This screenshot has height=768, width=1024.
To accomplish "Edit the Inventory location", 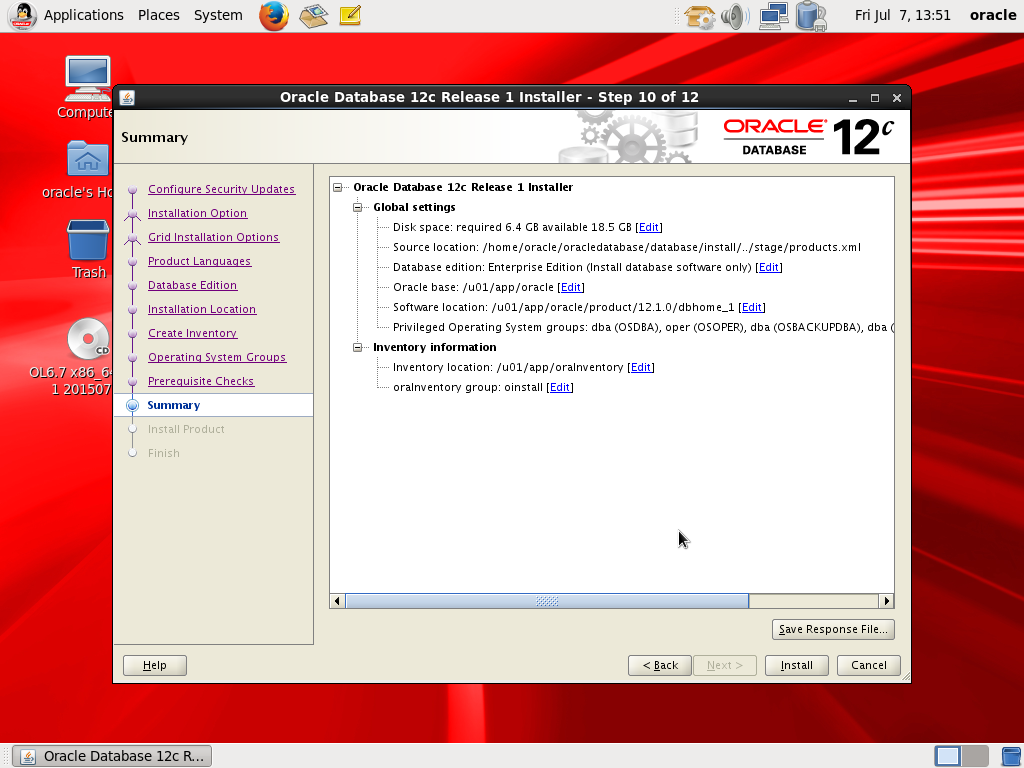I will point(641,367).
